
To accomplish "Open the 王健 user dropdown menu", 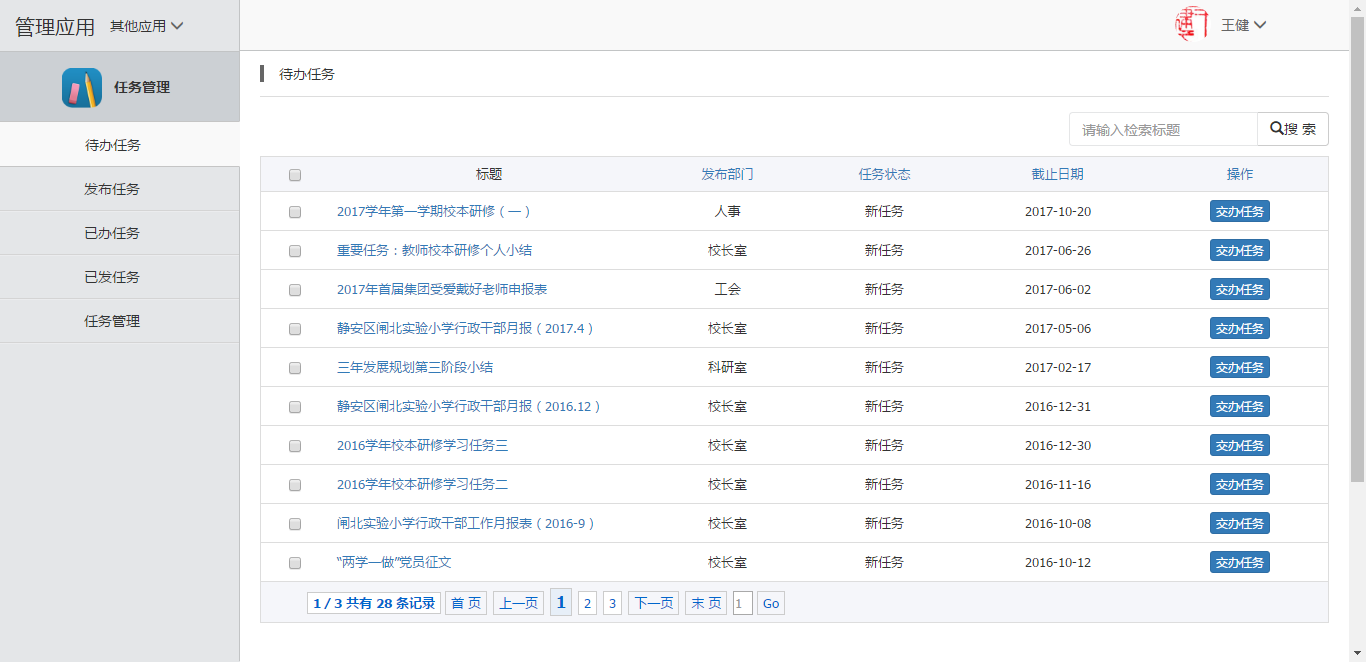I will point(1243,25).
